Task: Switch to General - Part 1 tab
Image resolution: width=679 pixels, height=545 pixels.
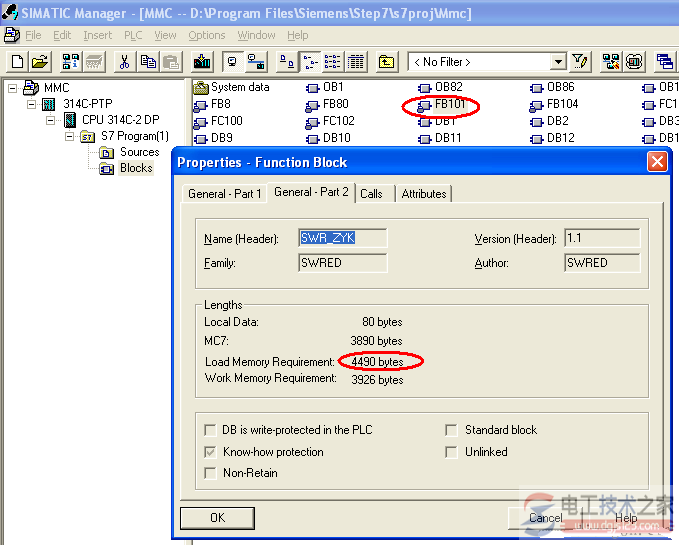Action: (x=224, y=194)
